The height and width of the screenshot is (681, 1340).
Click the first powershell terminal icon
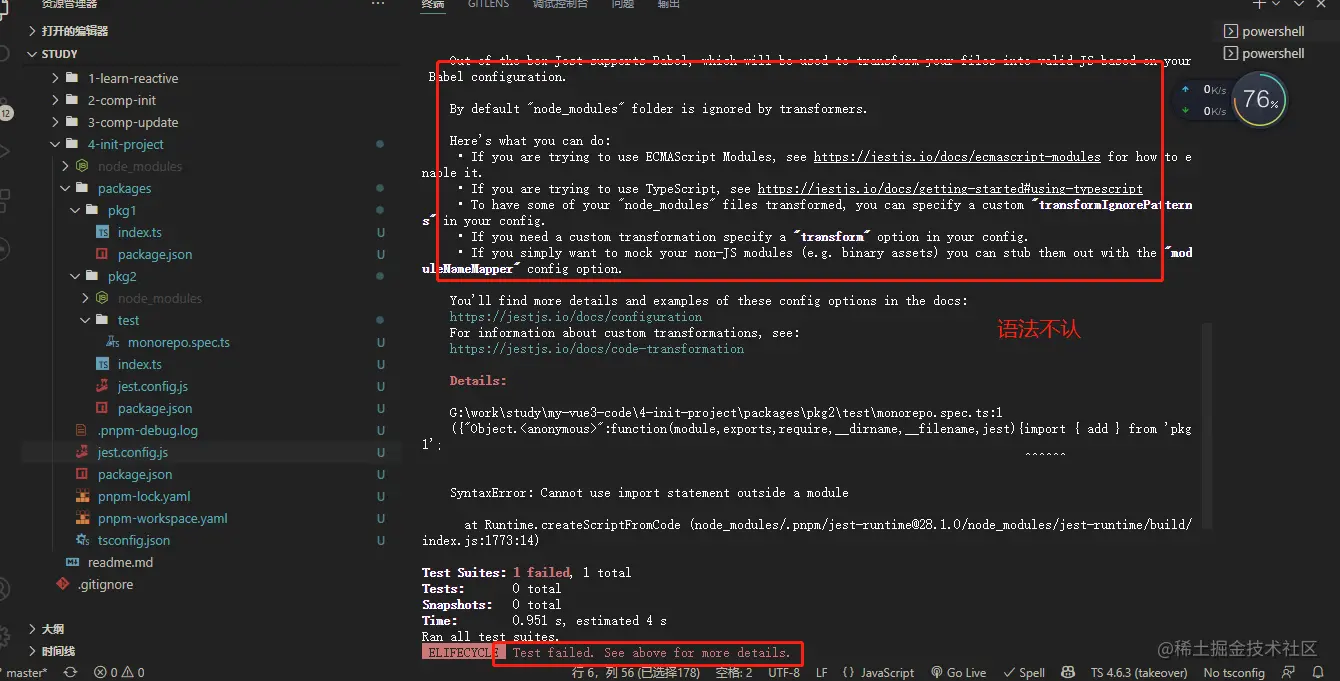pos(1231,31)
